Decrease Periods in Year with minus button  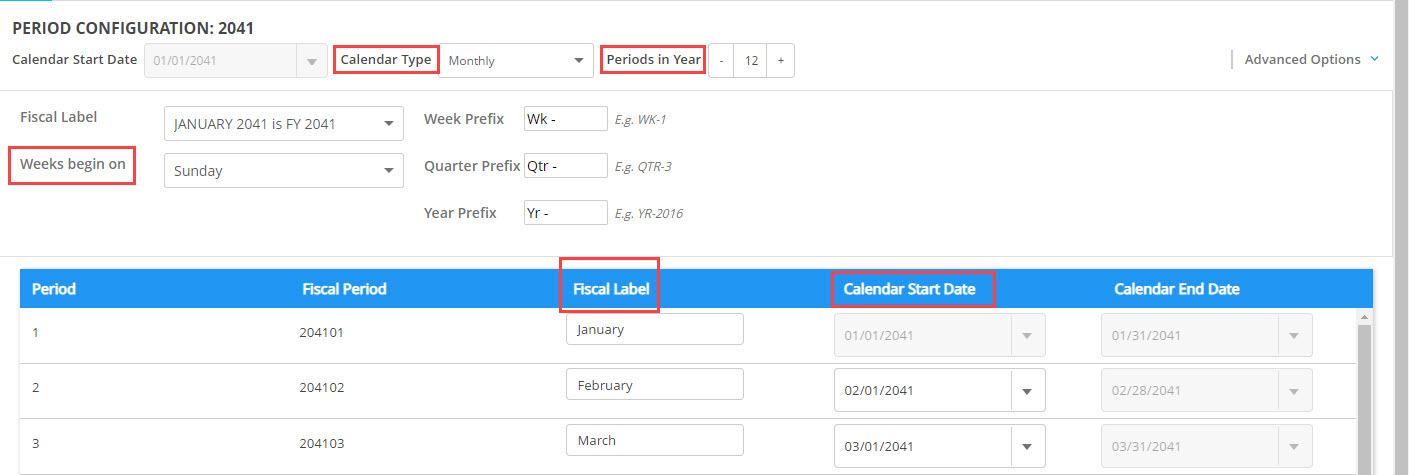click(721, 61)
